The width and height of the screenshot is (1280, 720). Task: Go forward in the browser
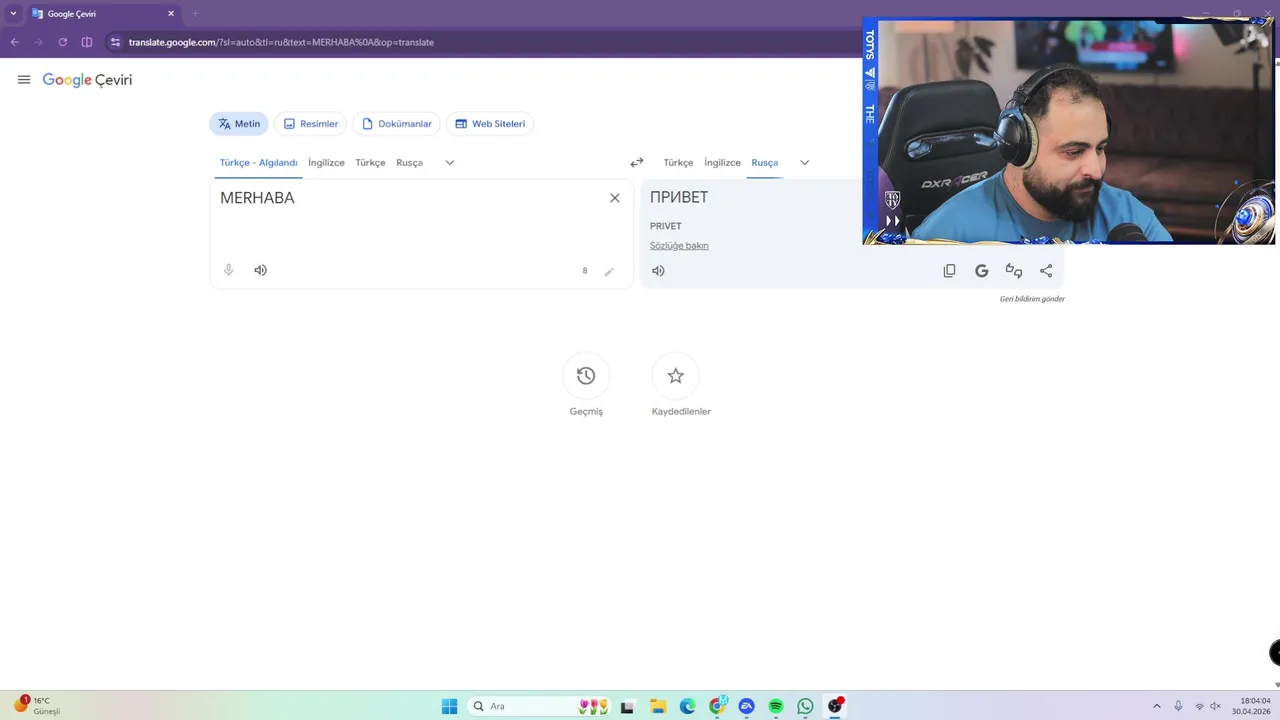(38, 42)
